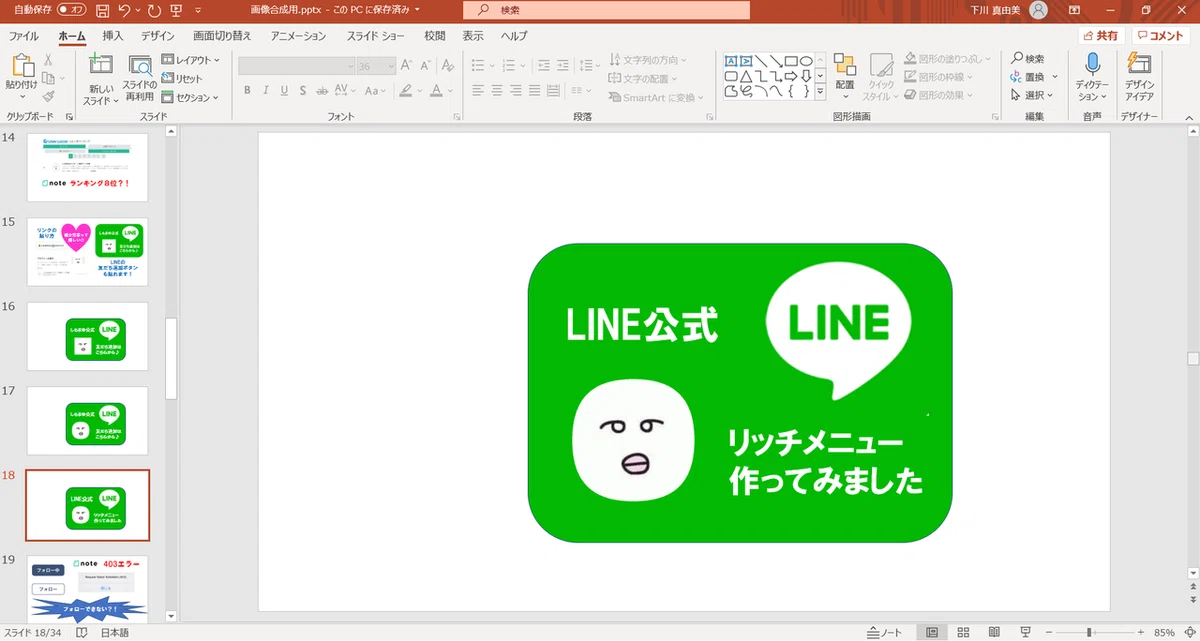Start slideshow from the quick access toolbar
The width and height of the screenshot is (1200, 641).
[x=177, y=10]
